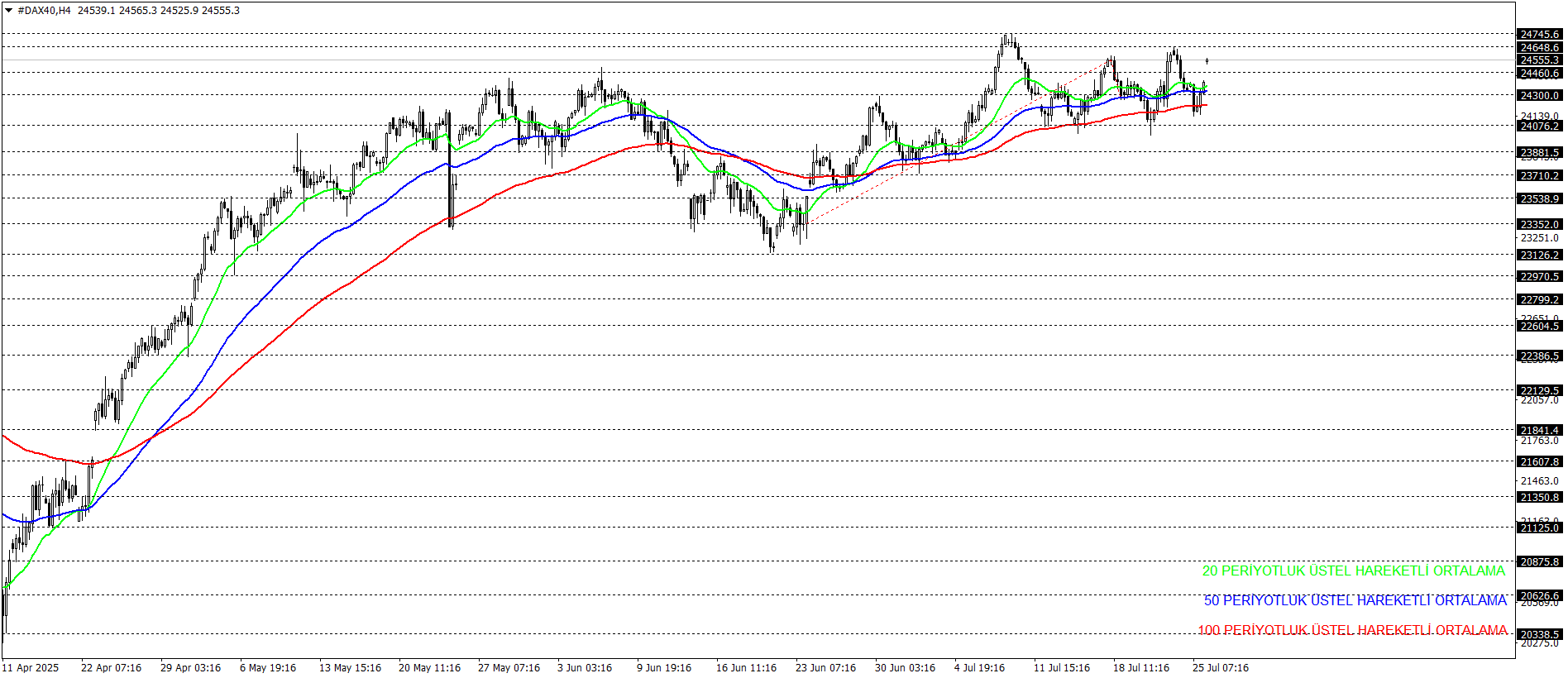Screen dimensions: 1568x678
Task: Select the 20 PERİYOTLUK ÜSTEL HAREKETLİ ORTALAMA legend
Action: [x=1353, y=571]
